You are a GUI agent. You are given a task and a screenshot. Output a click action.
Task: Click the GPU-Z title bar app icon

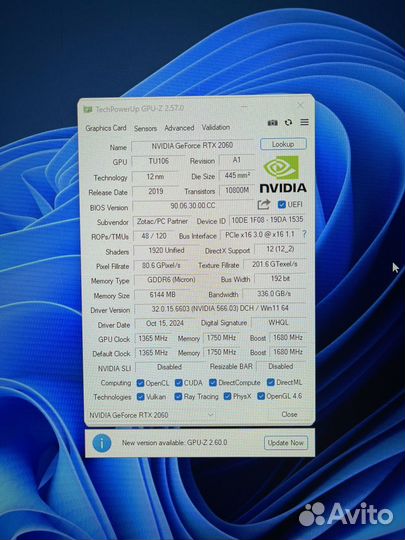point(87,110)
